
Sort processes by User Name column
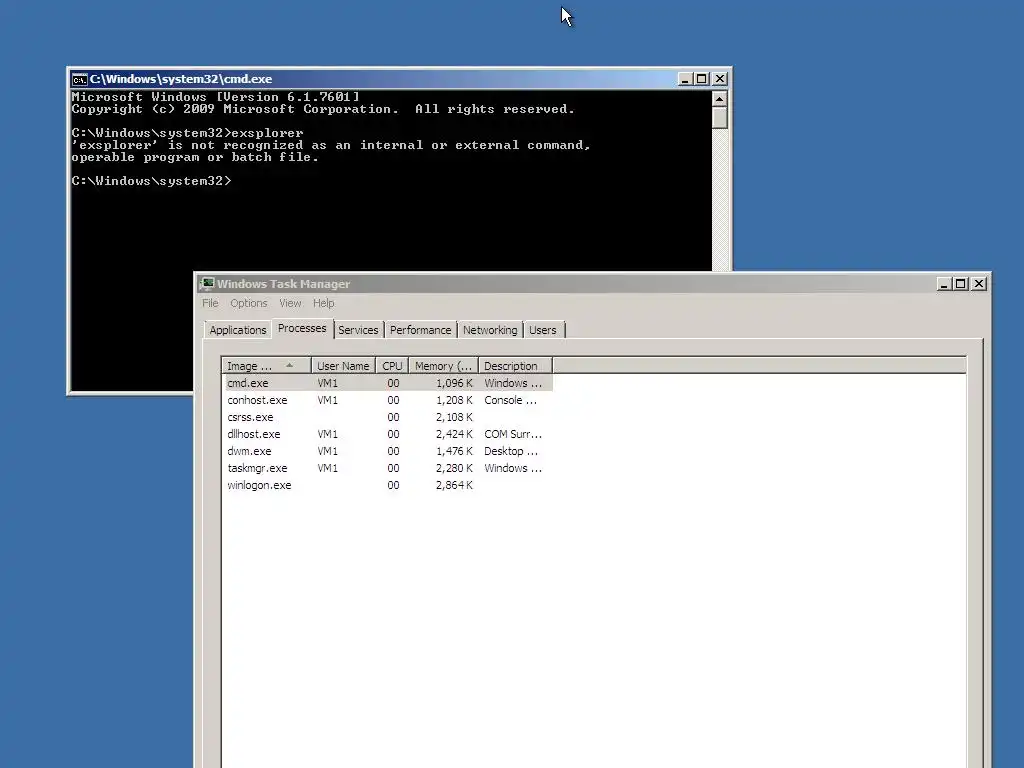tap(344, 366)
